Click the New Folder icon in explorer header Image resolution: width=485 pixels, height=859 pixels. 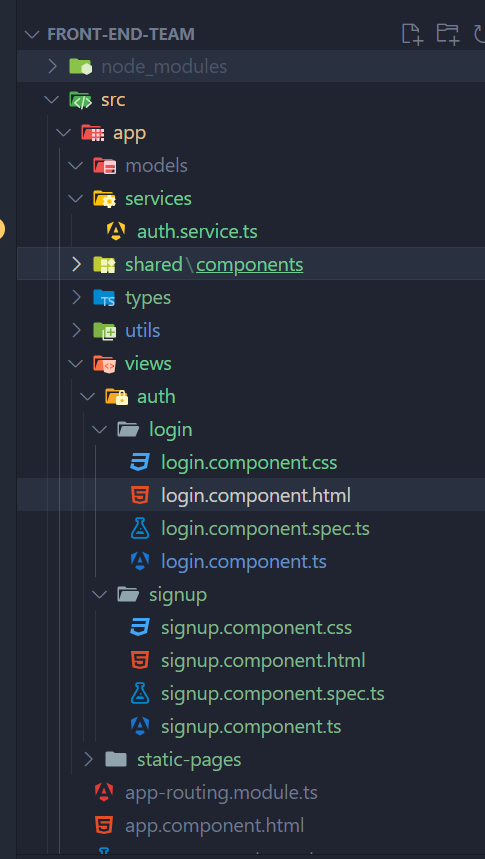(x=447, y=34)
